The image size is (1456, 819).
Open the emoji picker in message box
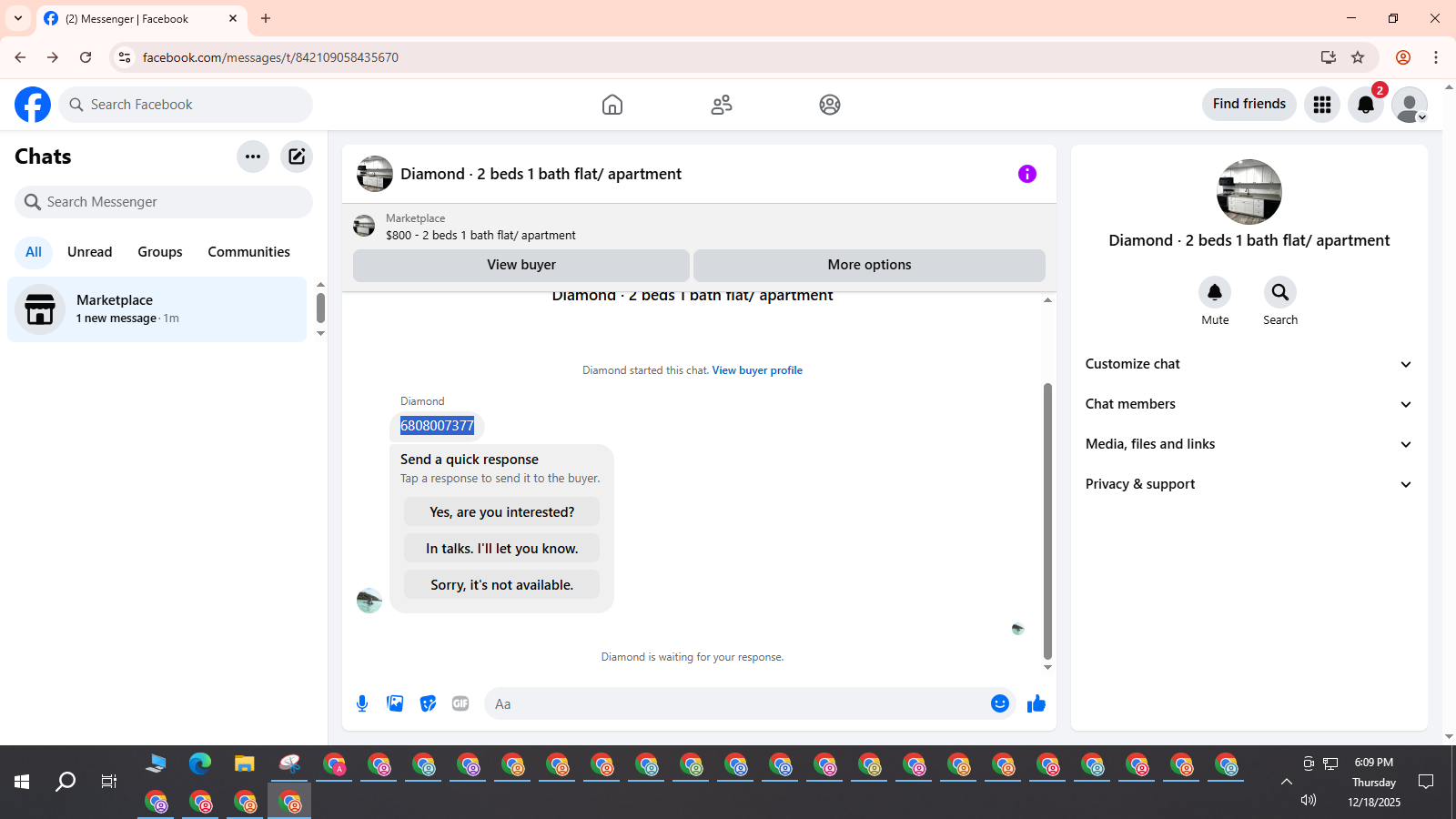pos(1000,703)
